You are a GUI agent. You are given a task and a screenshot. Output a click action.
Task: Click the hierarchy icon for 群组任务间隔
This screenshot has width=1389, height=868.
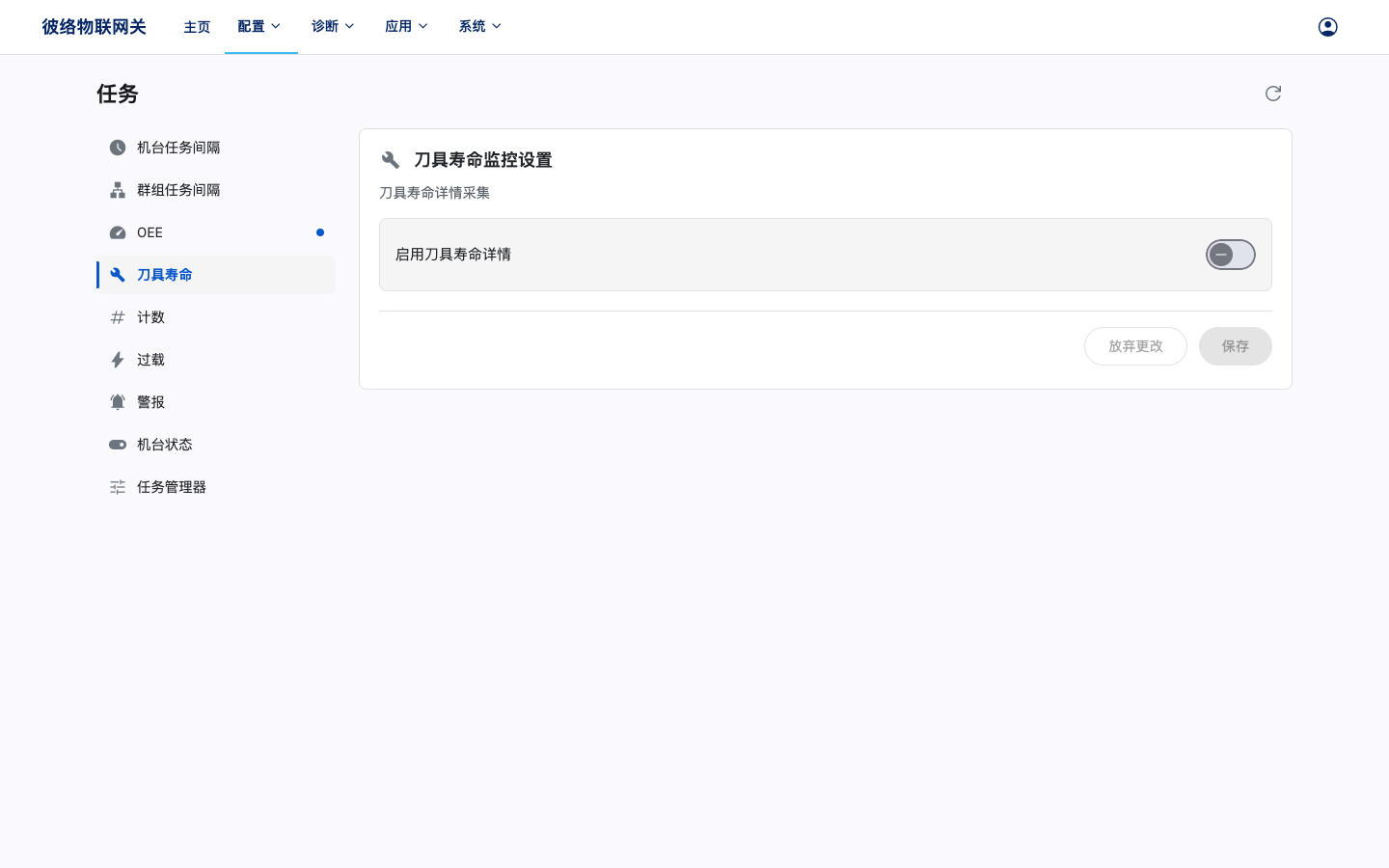118,190
